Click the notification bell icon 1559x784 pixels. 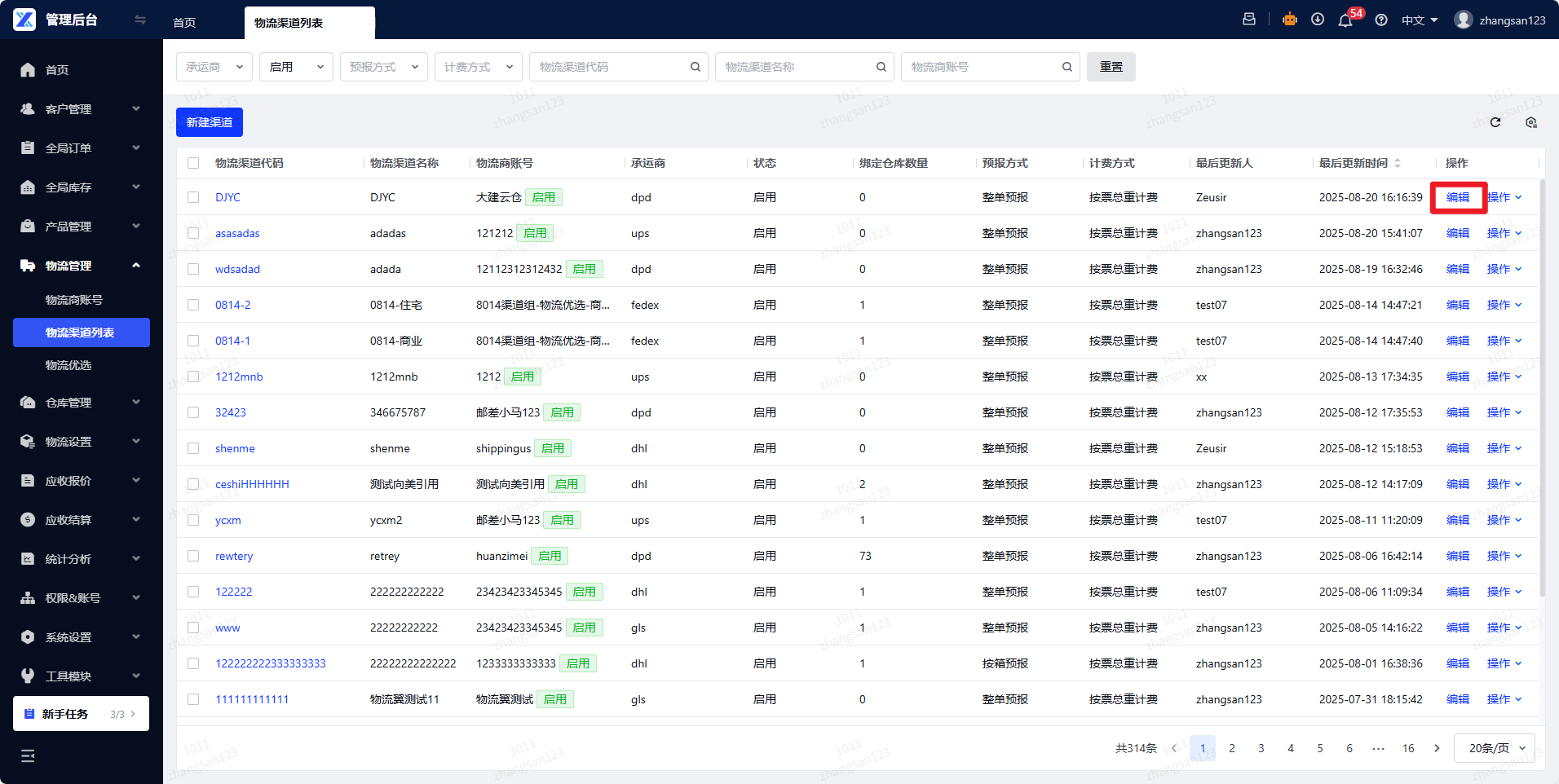(1345, 20)
